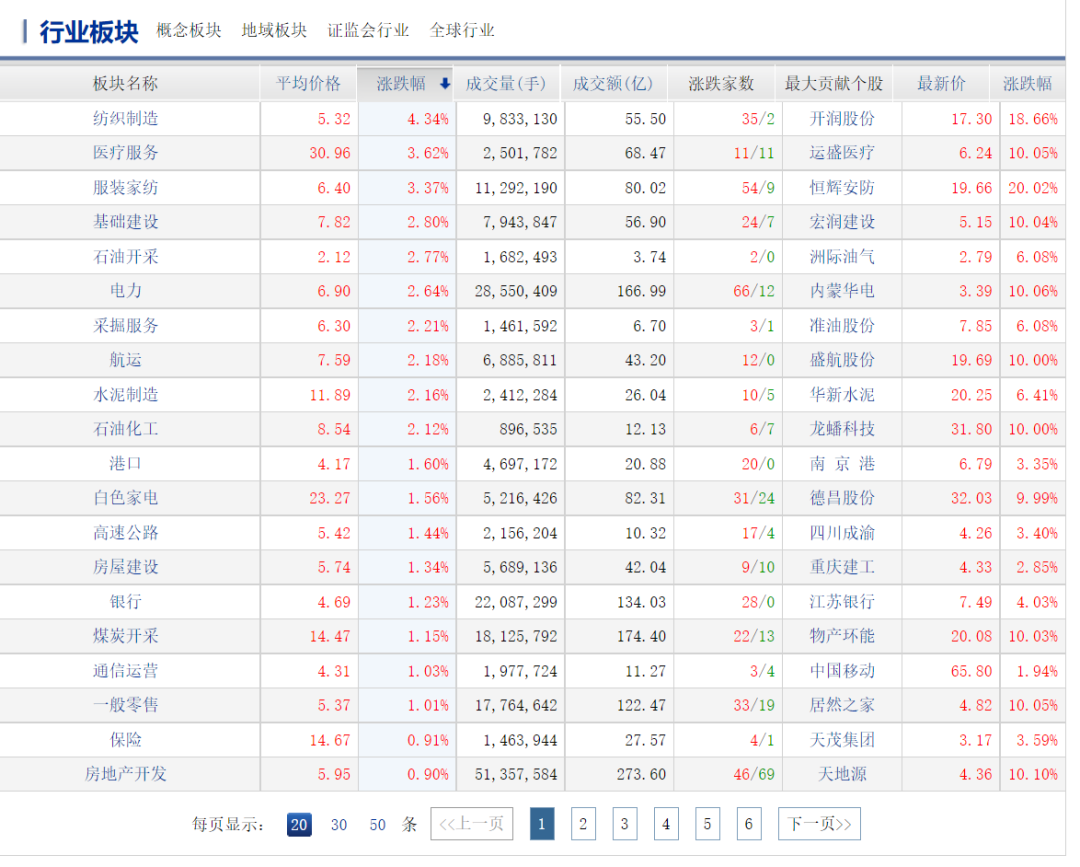1080x867 pixels.
Task: Open the 房地产开发 sector link
Action: [126, 774]
